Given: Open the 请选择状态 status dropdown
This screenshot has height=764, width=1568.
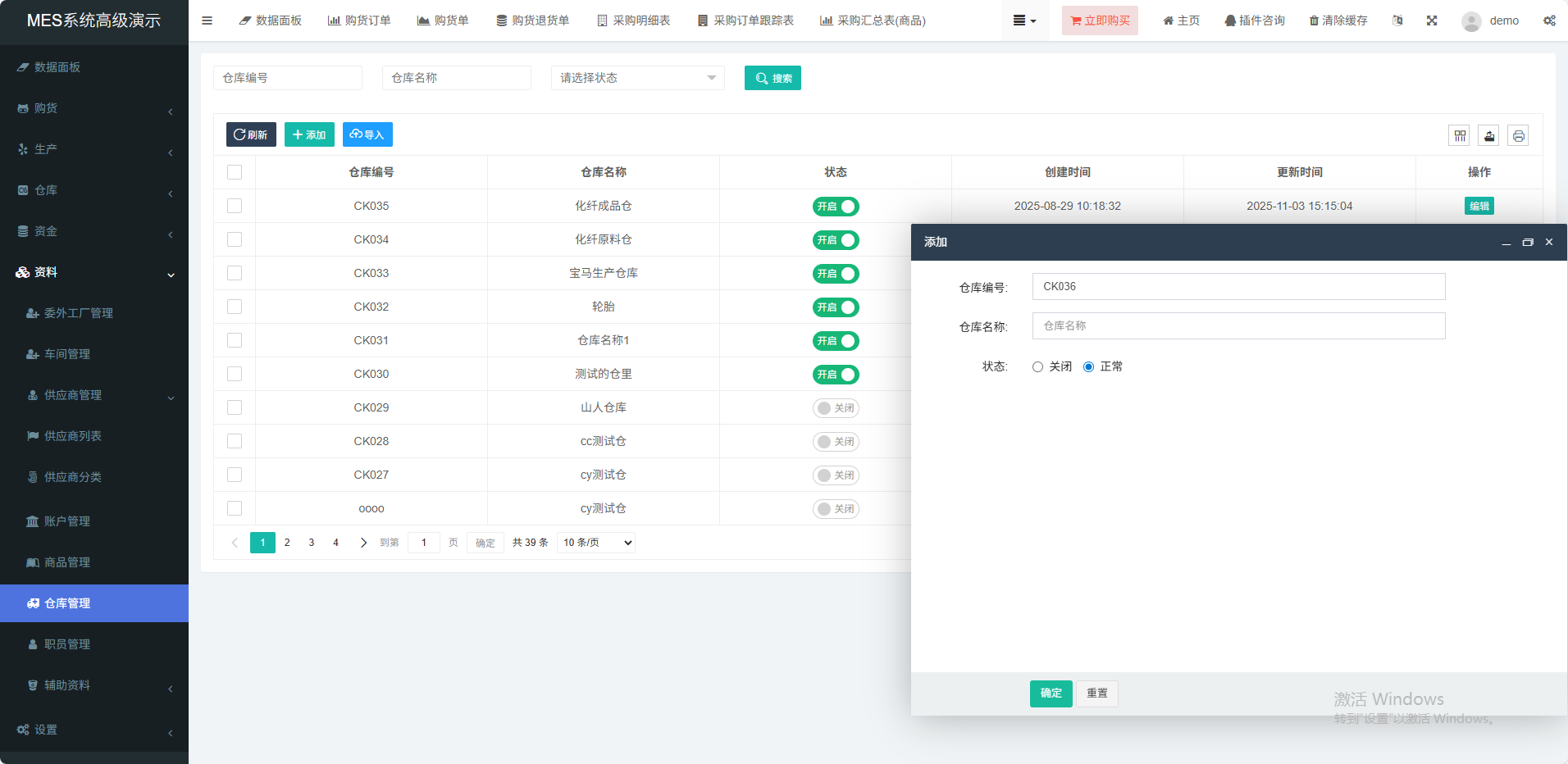Looking at the screenshot, I should (637, 78).
